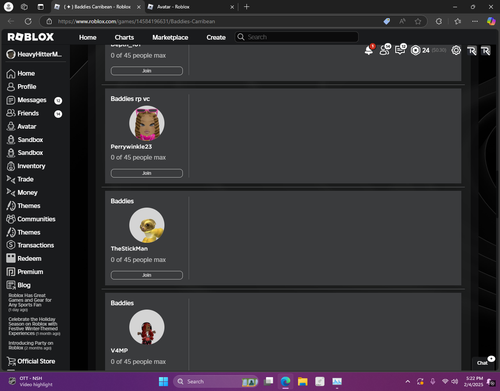Screen dimensions: 500x391
Task: Open Inventory in the left sidebar
Action: click(x=26, y=166)
